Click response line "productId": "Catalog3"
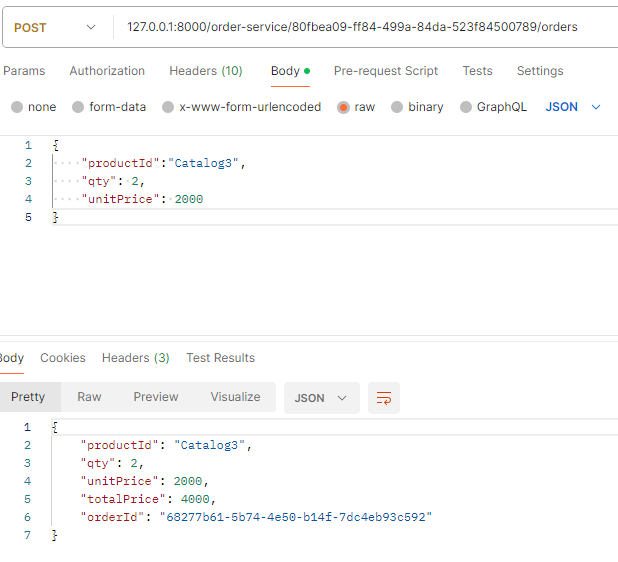 pyautogui.click(x=166, y=445)
